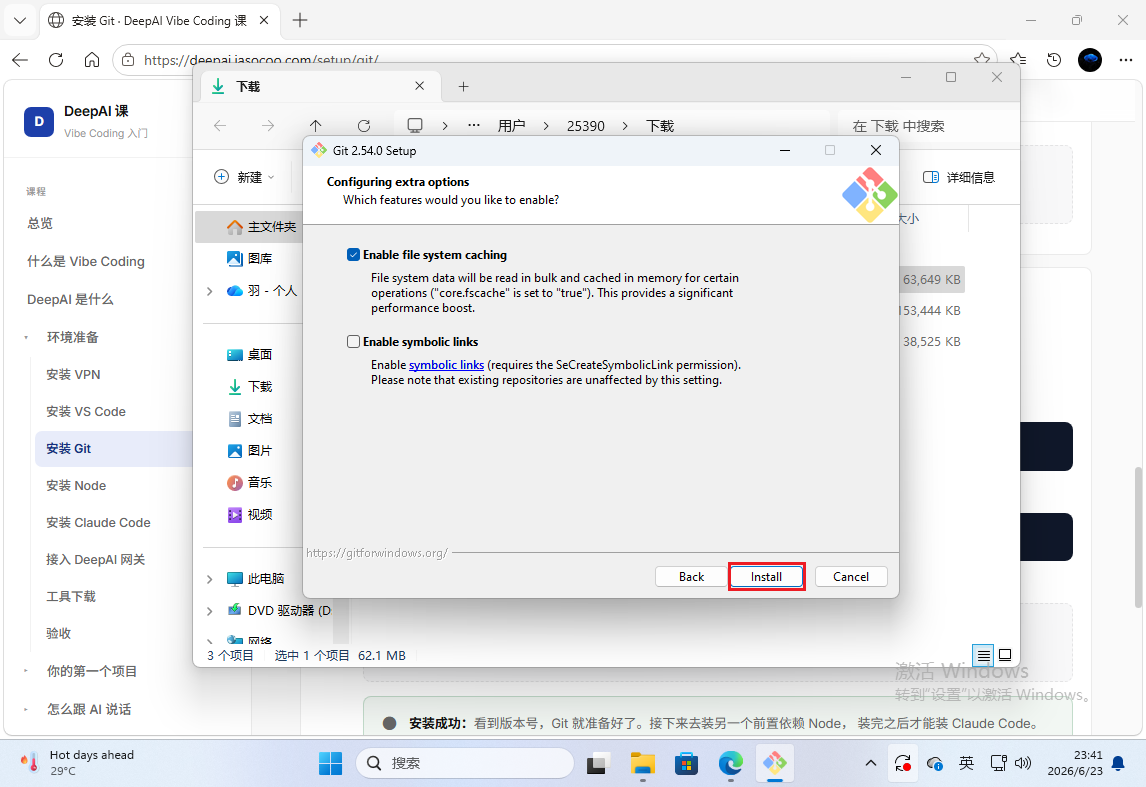Open the Edge profile avatar
This screenshot has width=1146, height=787.
(x=1090, y=60)
